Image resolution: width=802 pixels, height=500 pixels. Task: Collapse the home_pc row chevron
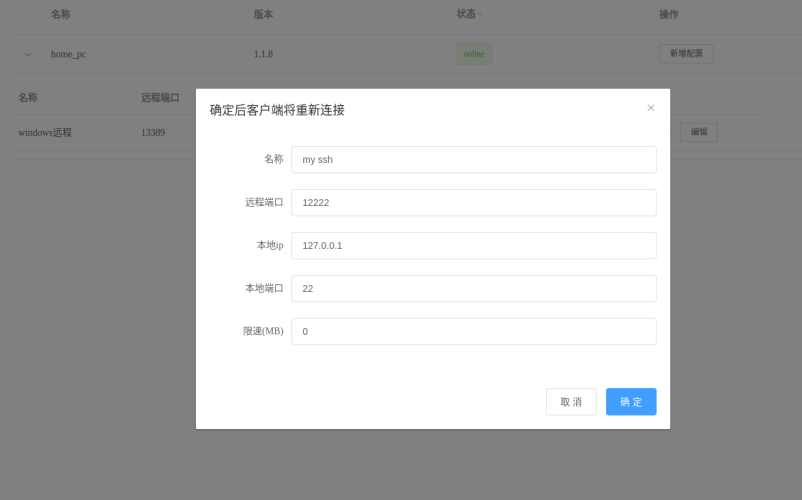[x=28, y=54]
